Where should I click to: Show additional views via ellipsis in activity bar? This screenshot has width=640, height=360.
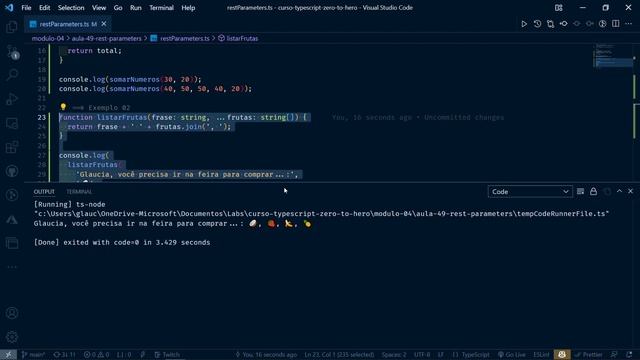click(12, 267)
